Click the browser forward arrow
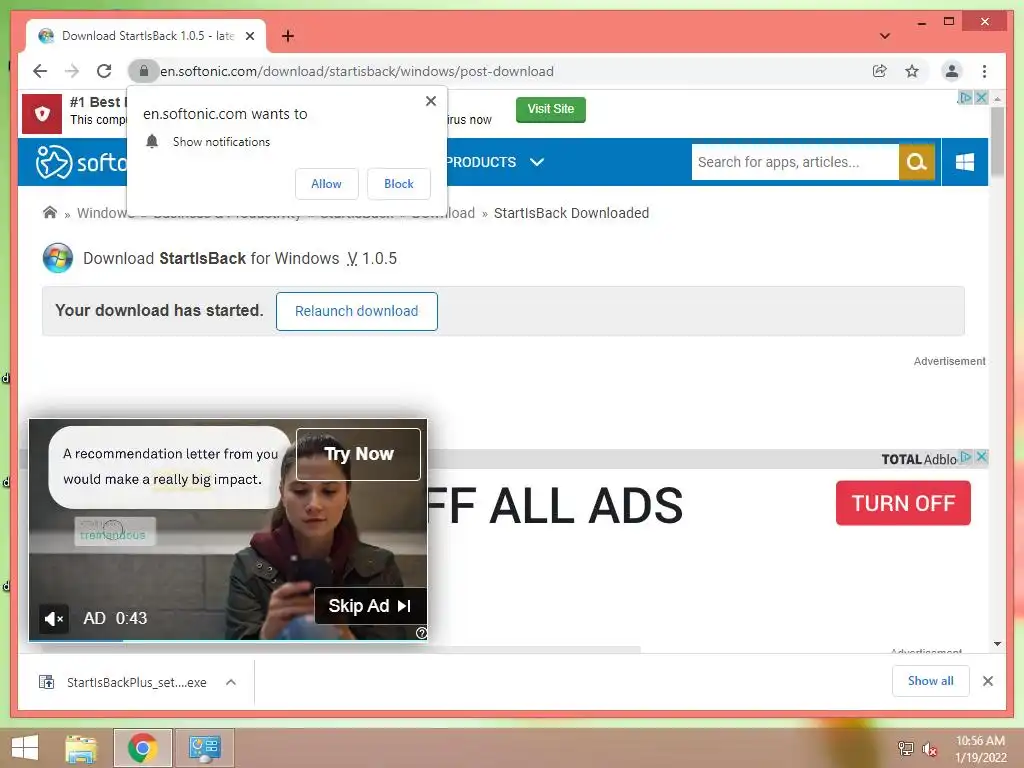The width and height of the screenshot is (1024, 768). 72,71
